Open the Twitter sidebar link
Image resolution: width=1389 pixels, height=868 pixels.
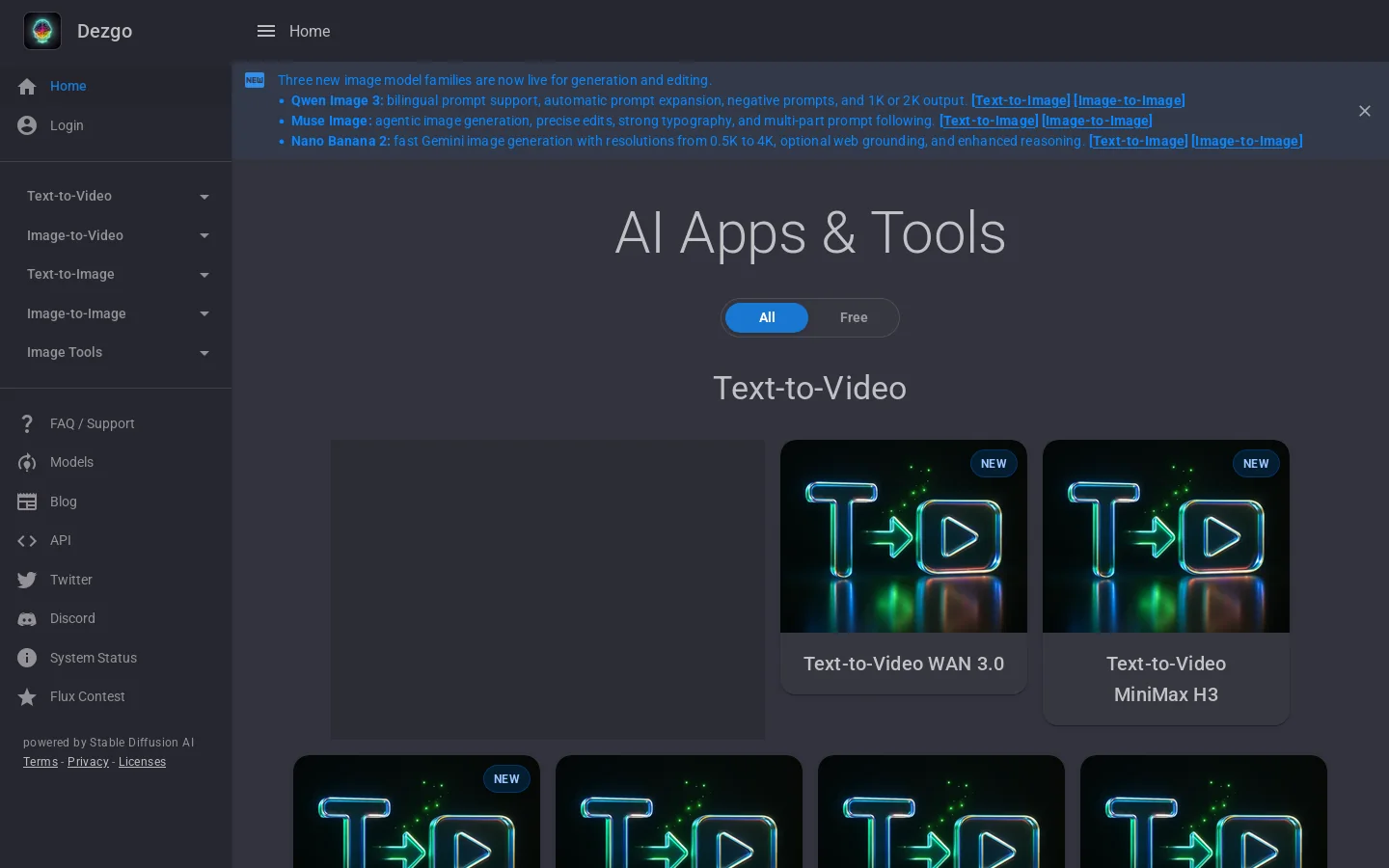click(x=116, y=580)
